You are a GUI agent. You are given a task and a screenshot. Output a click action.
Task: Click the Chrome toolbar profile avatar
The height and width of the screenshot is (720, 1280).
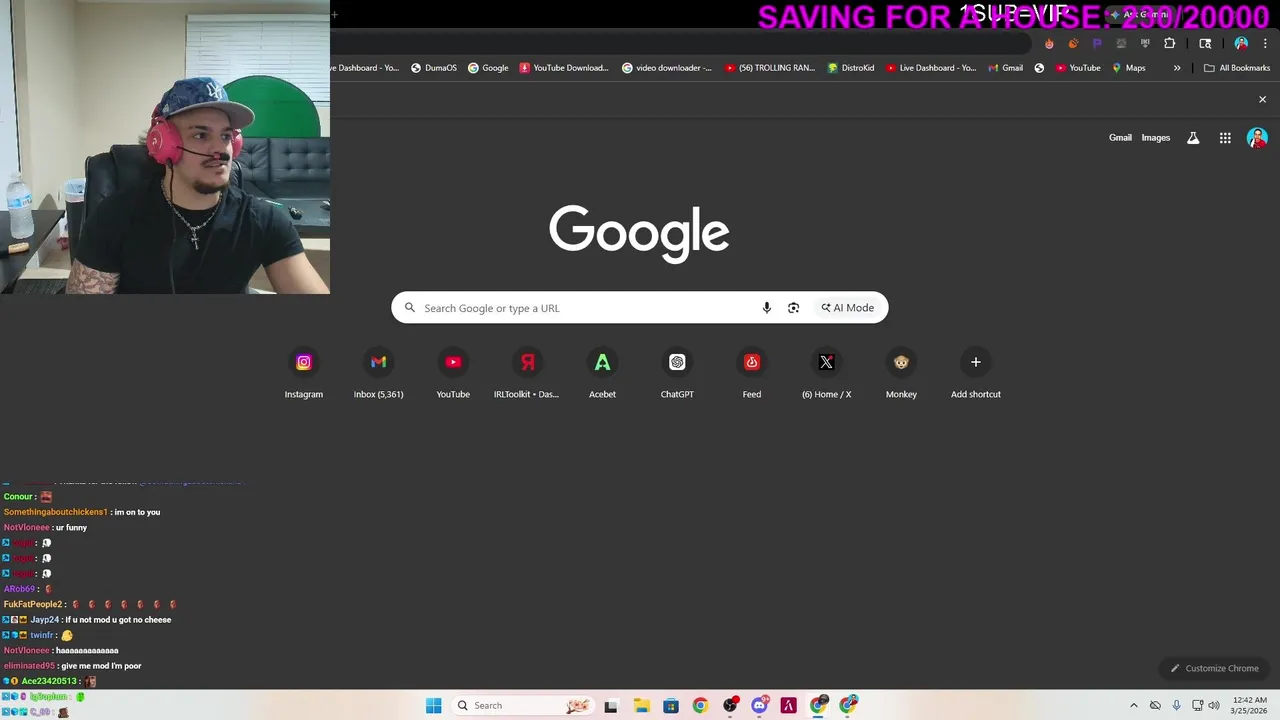[x=1241, y=43]
